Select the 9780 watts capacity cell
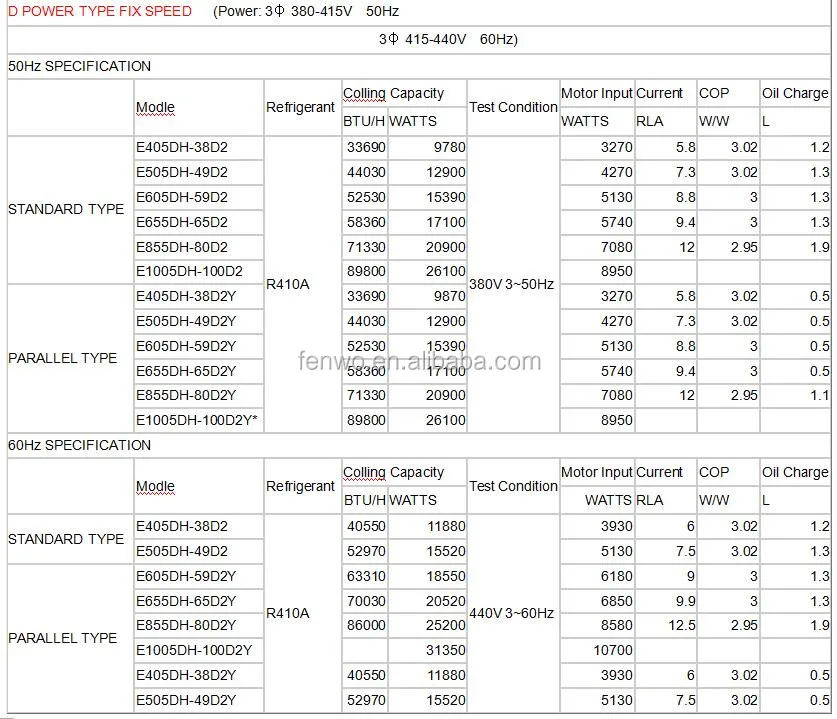The height and width of the screenshot is (719, 837). [x=446, y=147]
